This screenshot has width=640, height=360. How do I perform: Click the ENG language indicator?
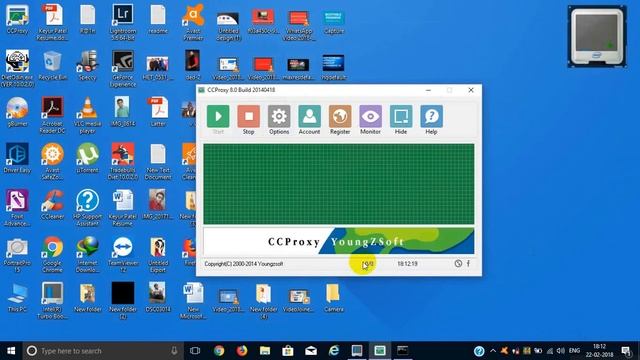point(574,351)
